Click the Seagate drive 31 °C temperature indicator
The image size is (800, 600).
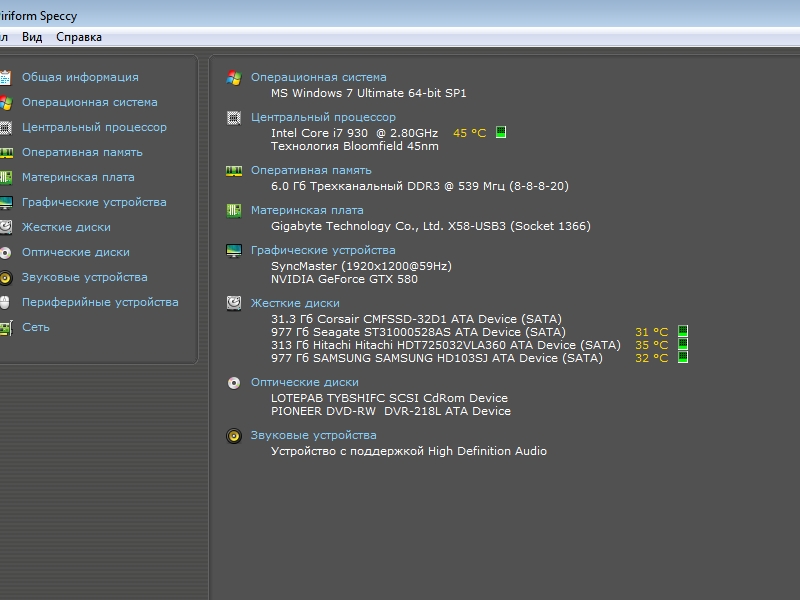point(683,331)
